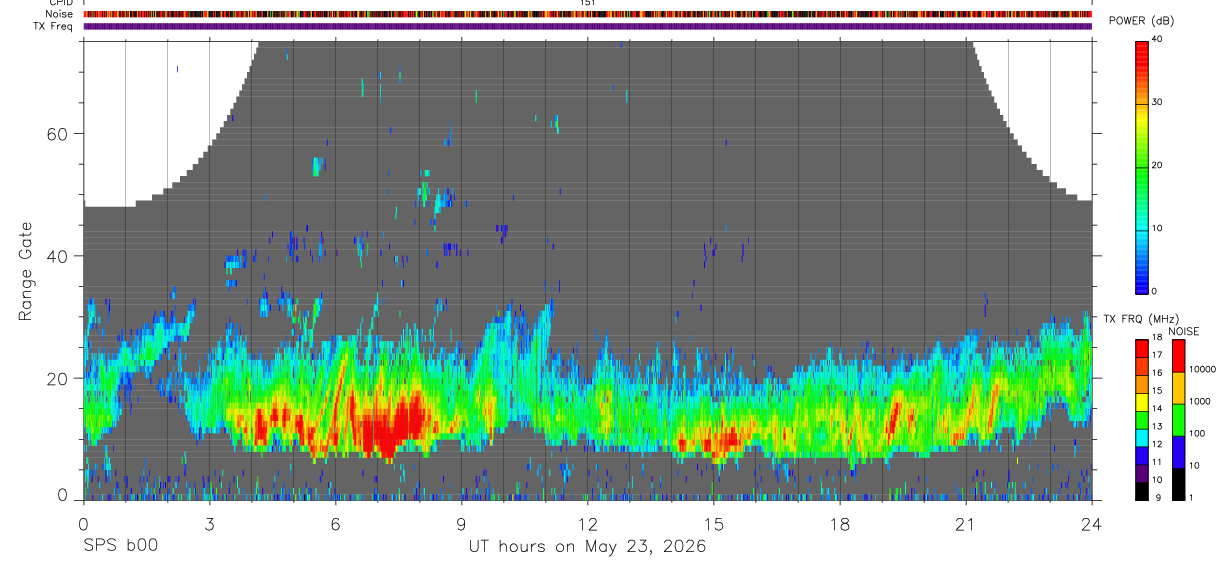
Task: Click the purple TX Freq strip bar
Action: click(587, 26)
